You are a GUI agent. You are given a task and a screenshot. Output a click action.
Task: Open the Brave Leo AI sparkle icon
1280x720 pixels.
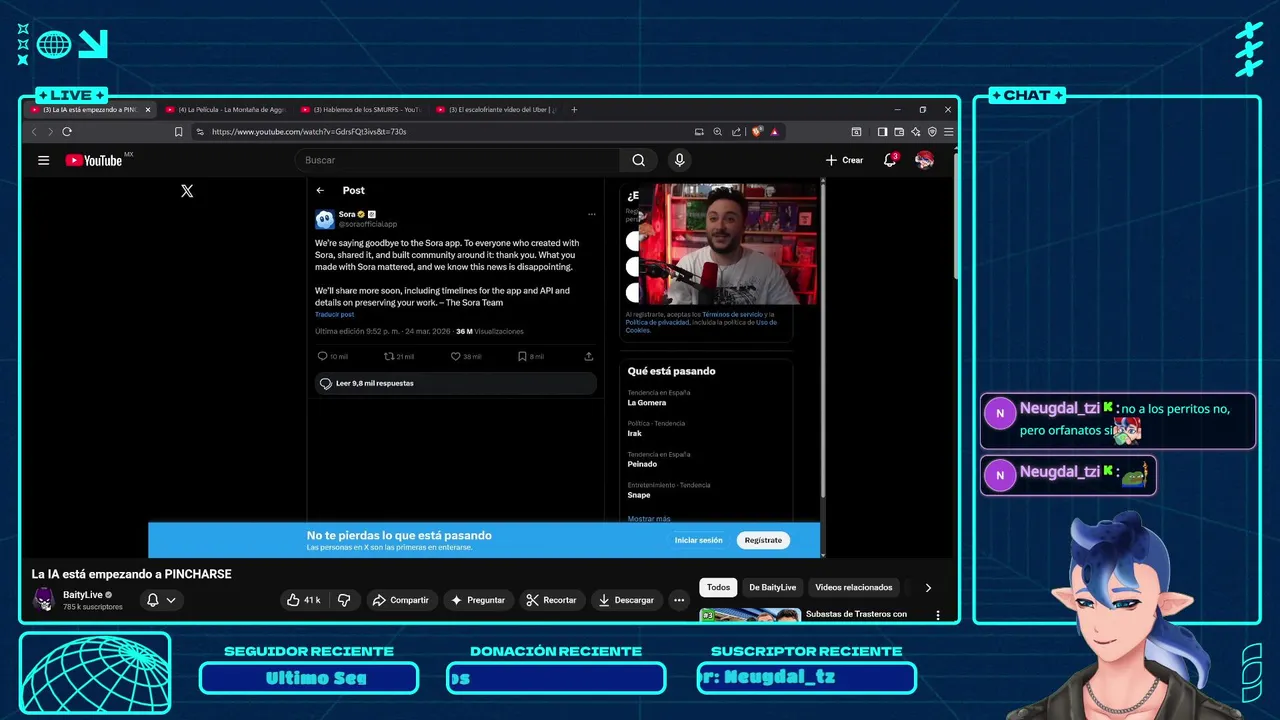click(915, 131)
